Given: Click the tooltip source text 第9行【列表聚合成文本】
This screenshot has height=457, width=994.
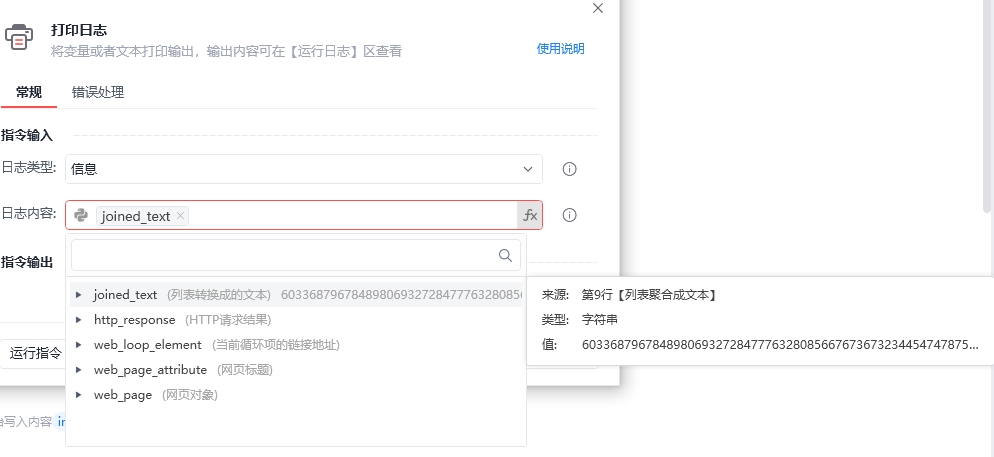Looking at the screenshot, I should (x=649, y=295).
